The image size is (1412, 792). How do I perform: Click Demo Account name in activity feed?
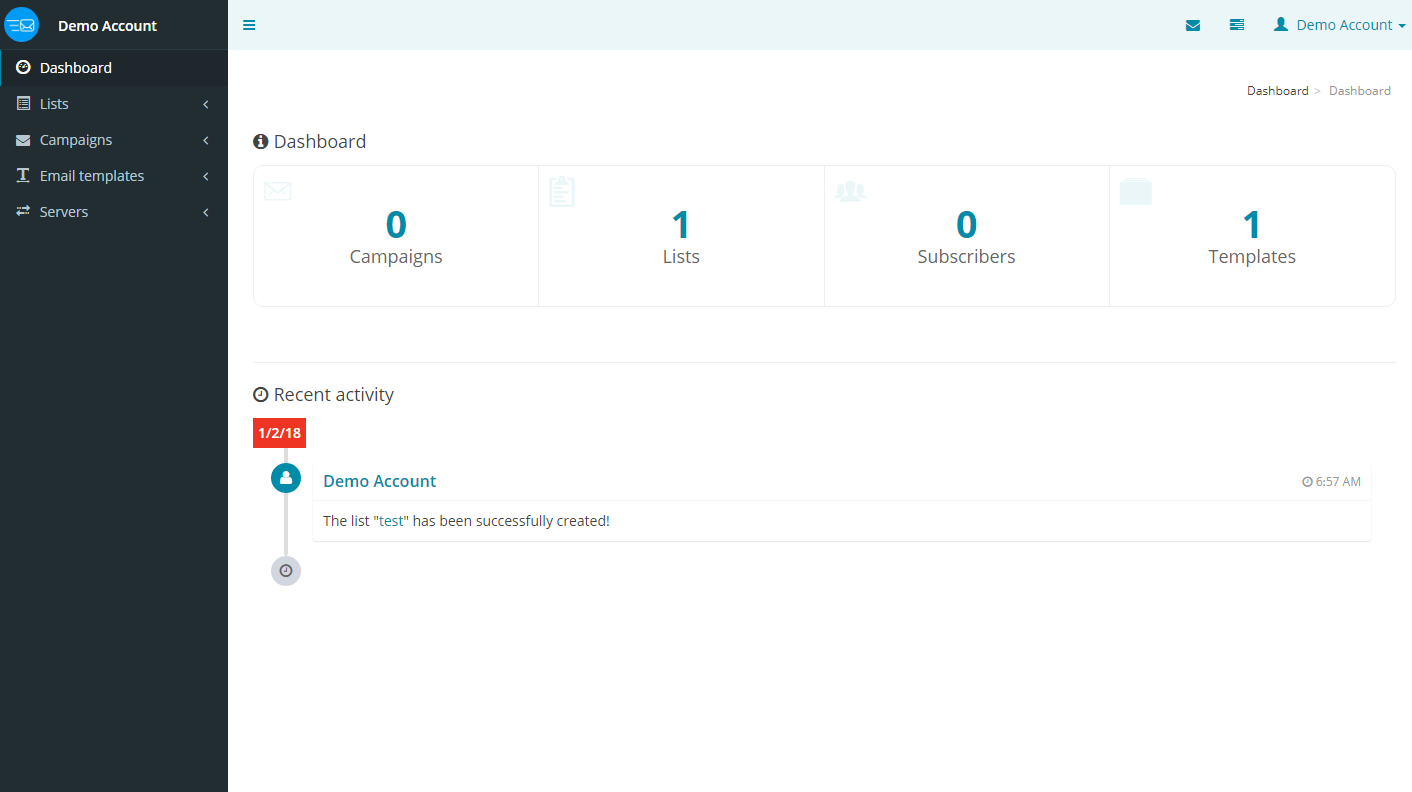pyautogui.click(x=380, y=481)
